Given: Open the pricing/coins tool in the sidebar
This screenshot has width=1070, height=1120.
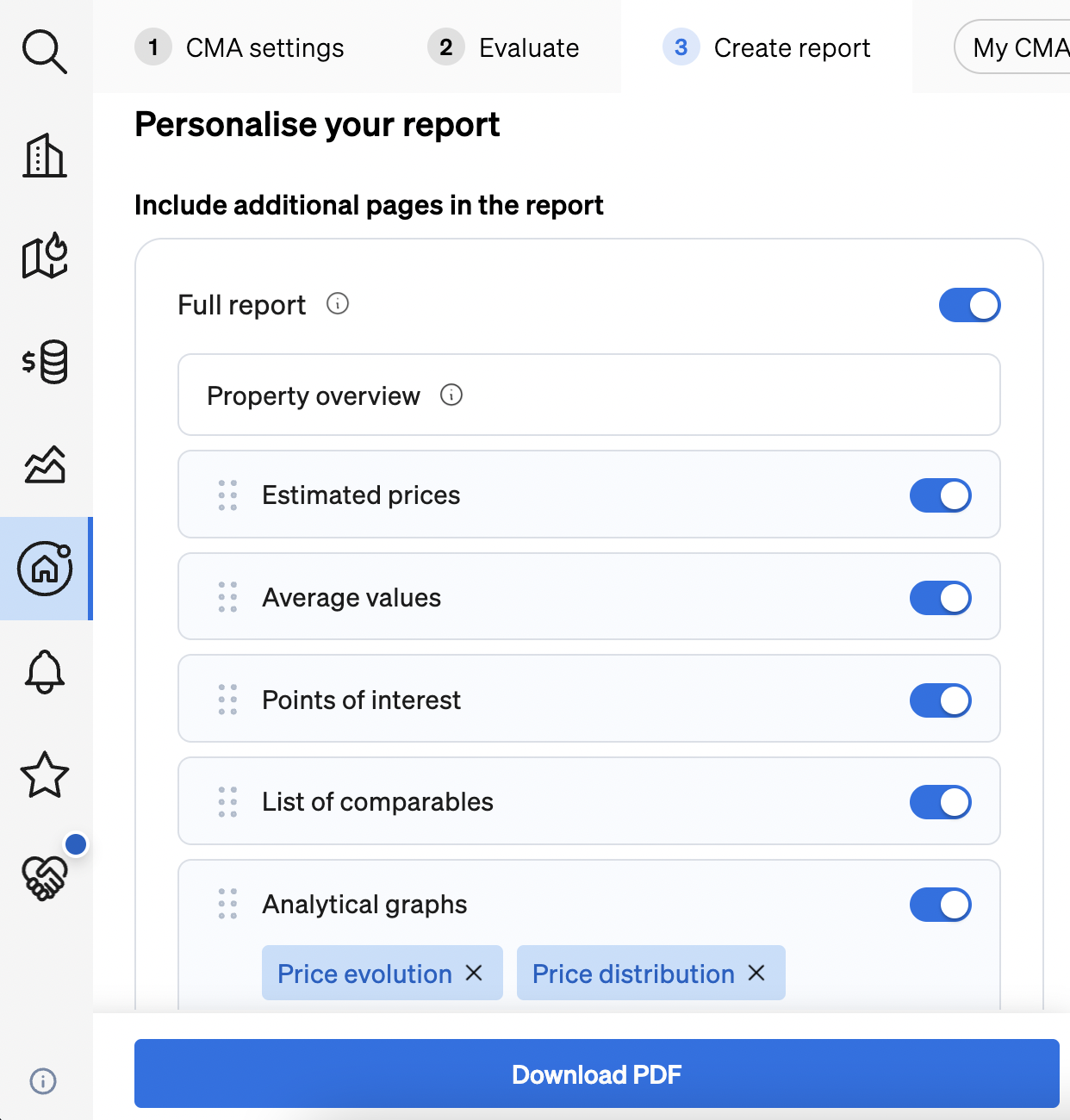Looking at the screenshot, I should tap(44, 362).
